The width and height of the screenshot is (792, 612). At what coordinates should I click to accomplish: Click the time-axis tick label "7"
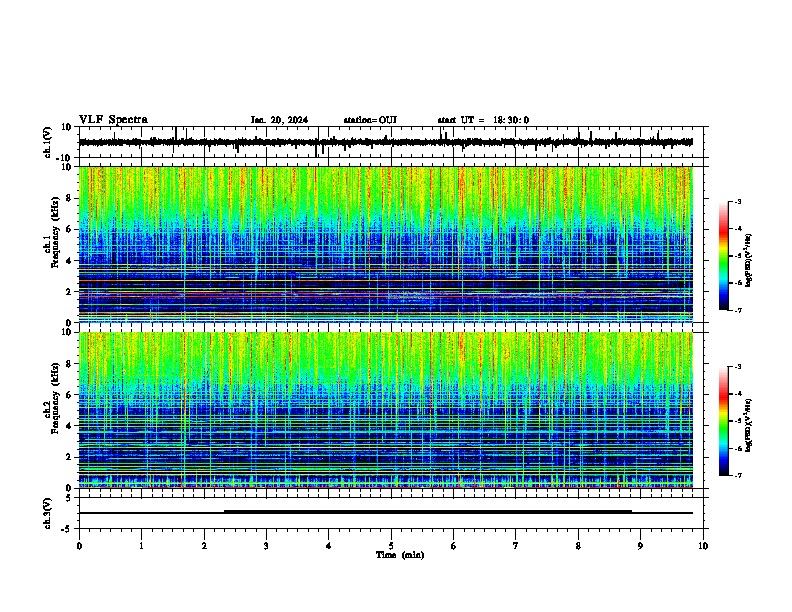click(516, 546)
